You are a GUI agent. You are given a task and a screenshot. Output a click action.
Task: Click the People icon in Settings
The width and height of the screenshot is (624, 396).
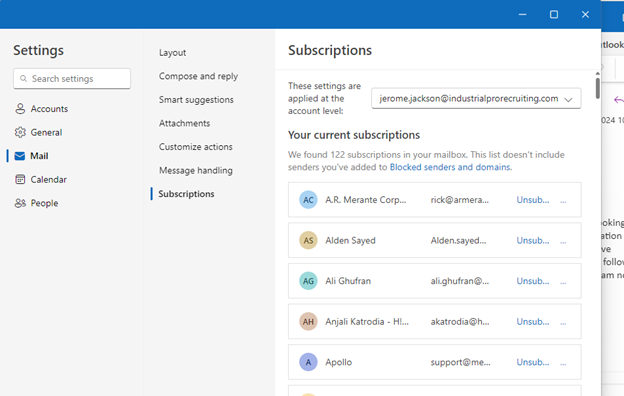[x=20, y=203]
